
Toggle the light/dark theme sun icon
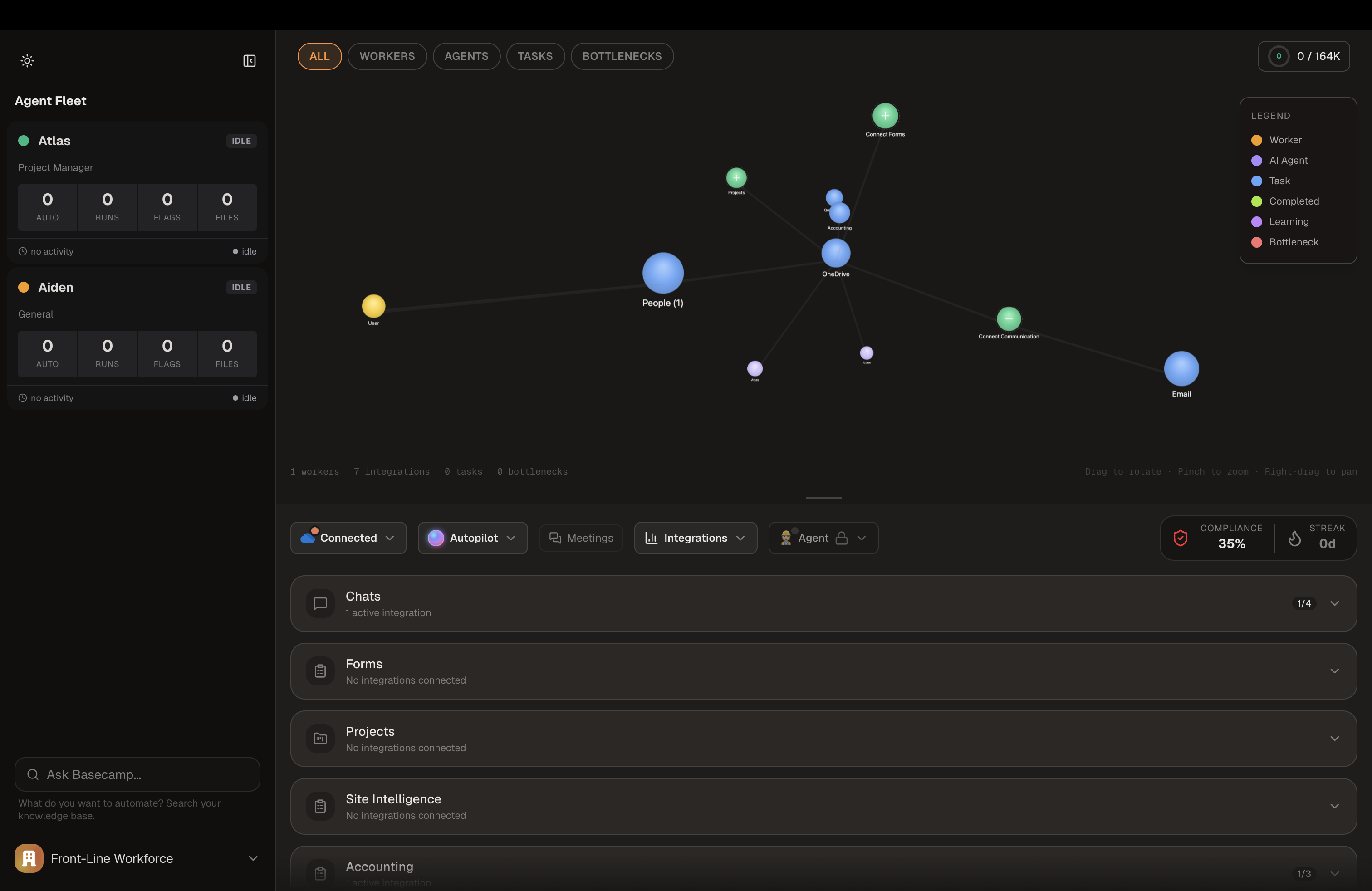point(27,60)
